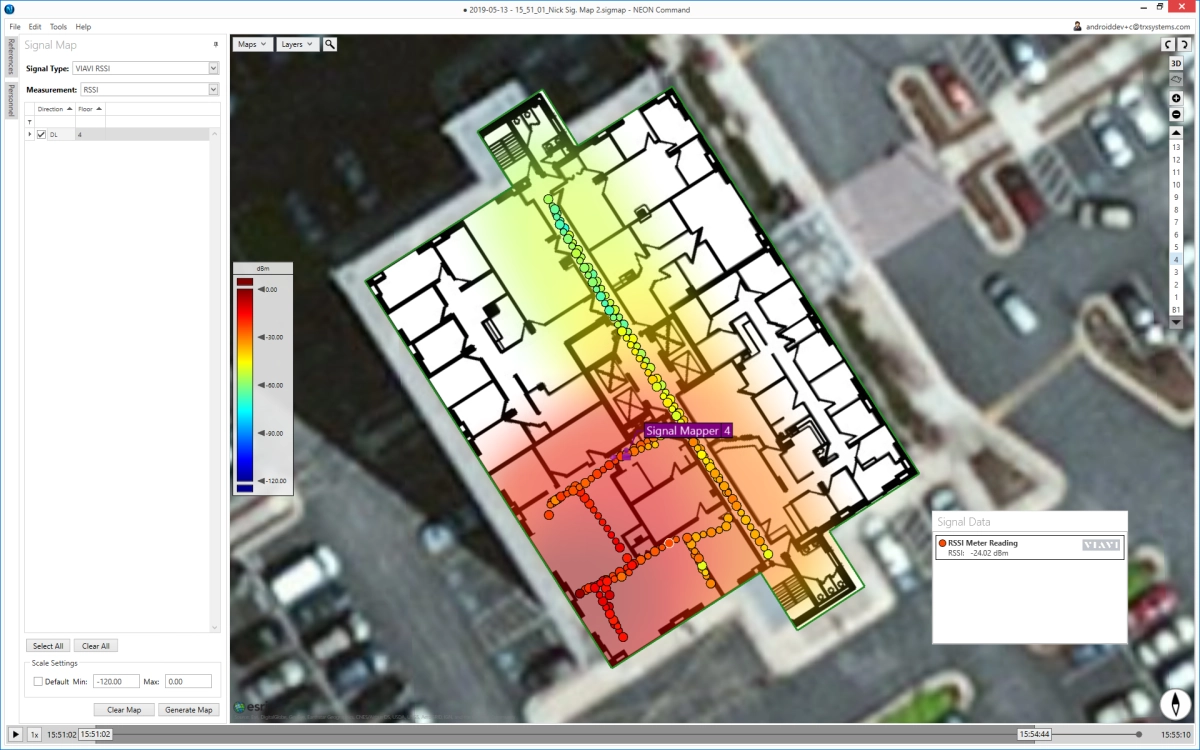Change the 1x playback speed

click(34, 734)
